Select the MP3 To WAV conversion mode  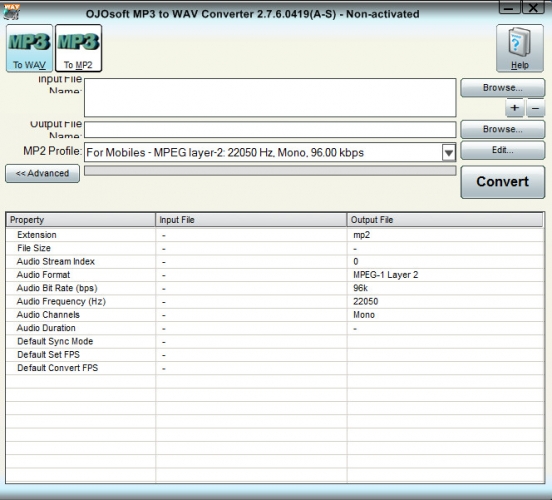[x=29, y=48]
